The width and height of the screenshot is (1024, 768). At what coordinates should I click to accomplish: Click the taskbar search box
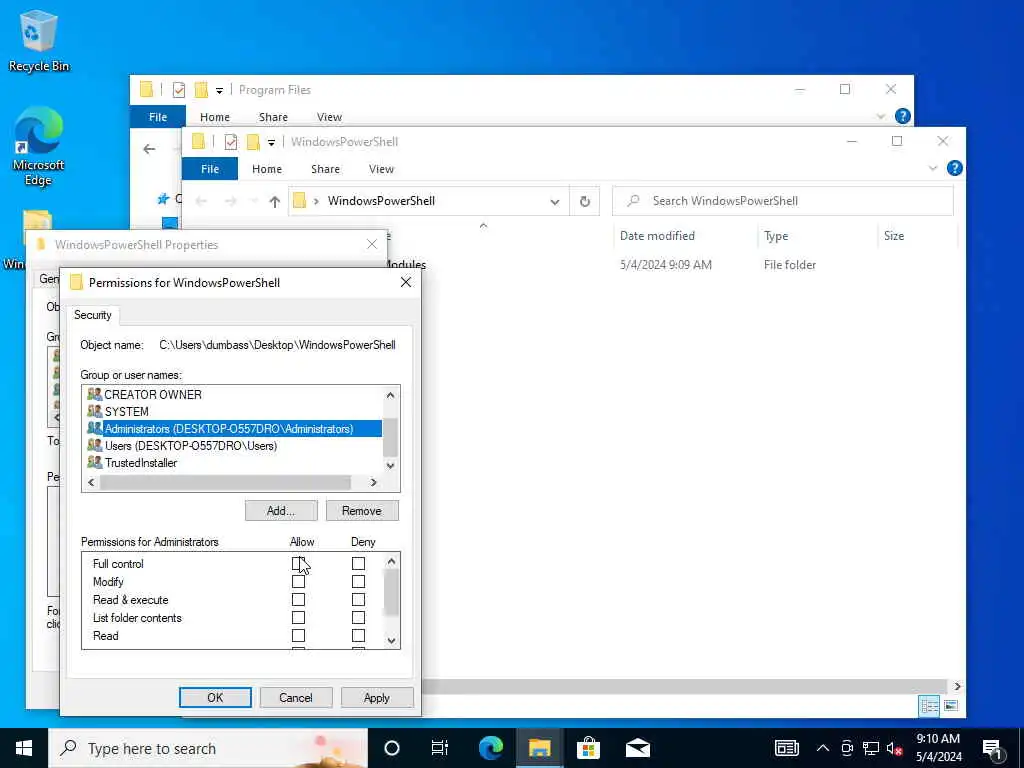[x=208, y=748]
